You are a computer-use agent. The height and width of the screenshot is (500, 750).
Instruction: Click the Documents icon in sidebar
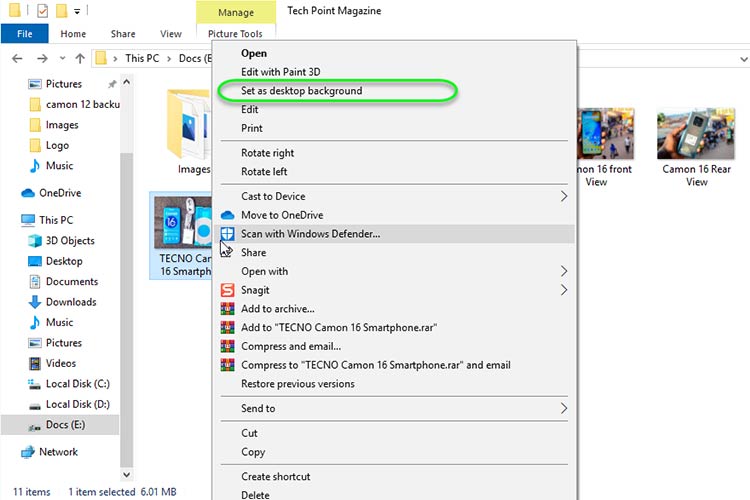coord(34,282)
